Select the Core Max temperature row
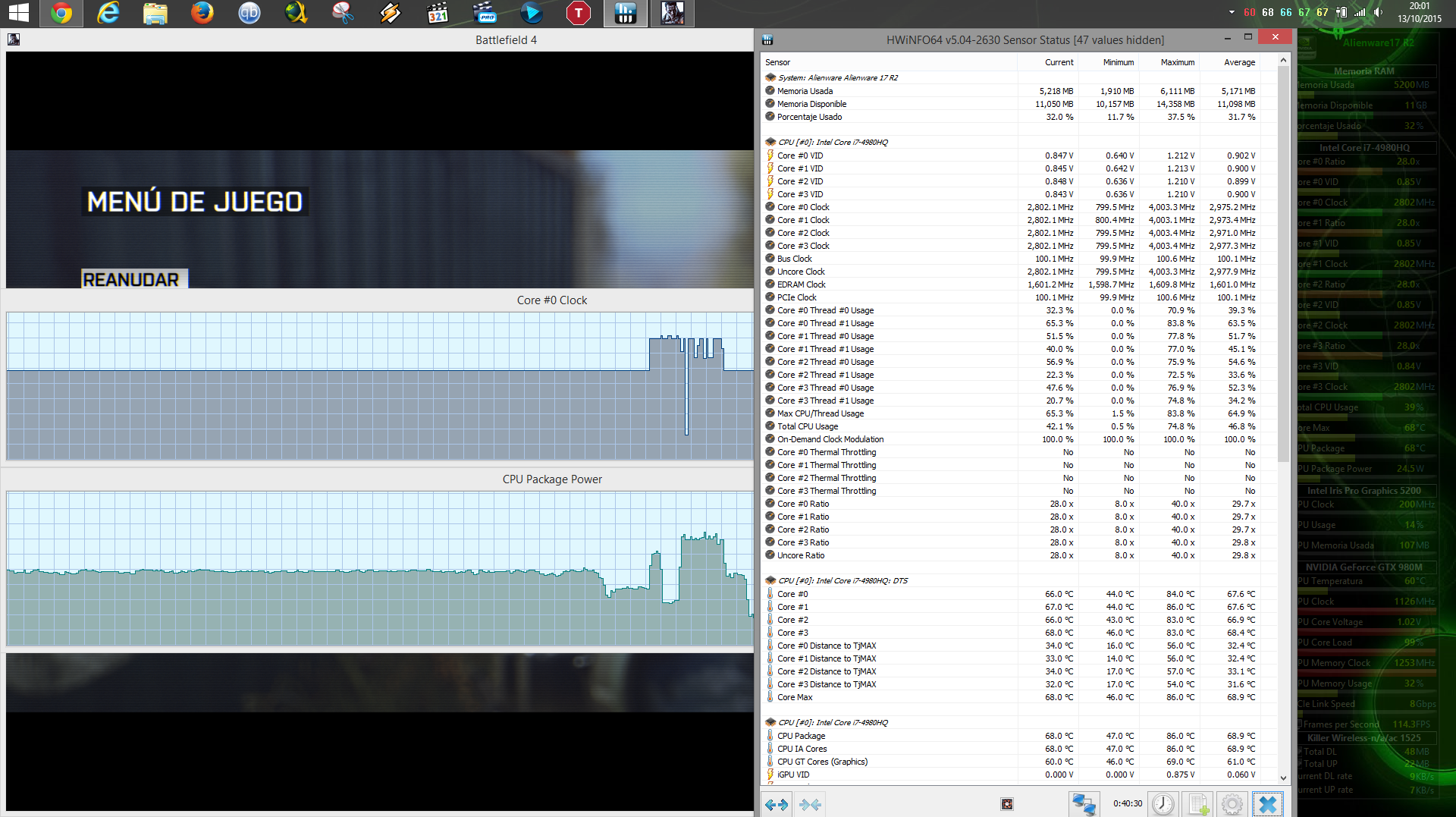1456x817 pixels. pyautogui.click(x=1019, y=697)
